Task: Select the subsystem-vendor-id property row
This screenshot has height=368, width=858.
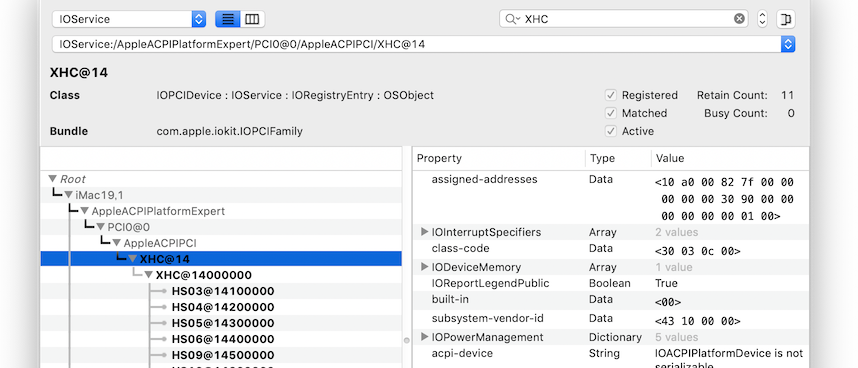Action: 610,319
